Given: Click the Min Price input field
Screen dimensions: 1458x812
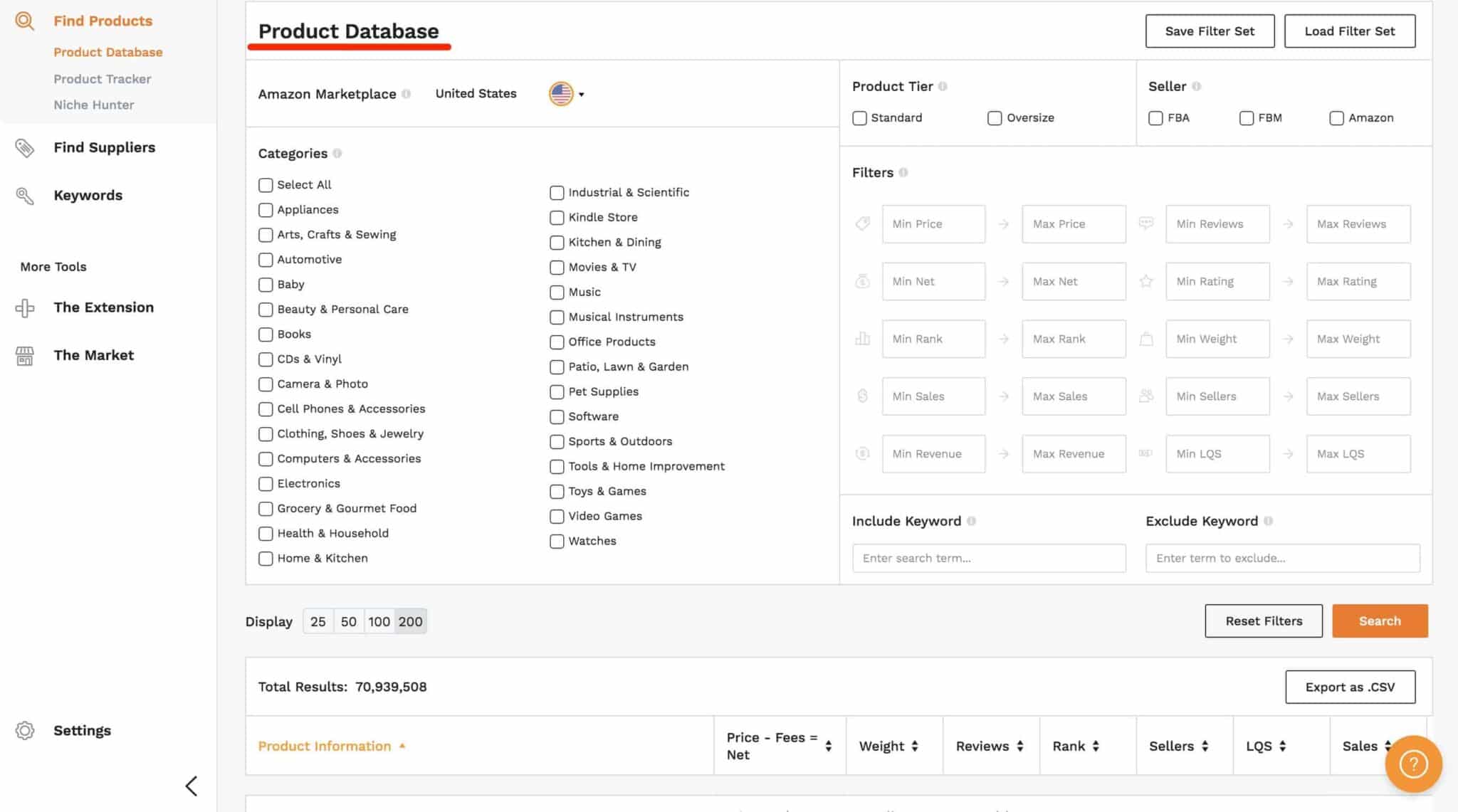Looking at the screenshot, I should pyautogui.click(x=933, y=224).
